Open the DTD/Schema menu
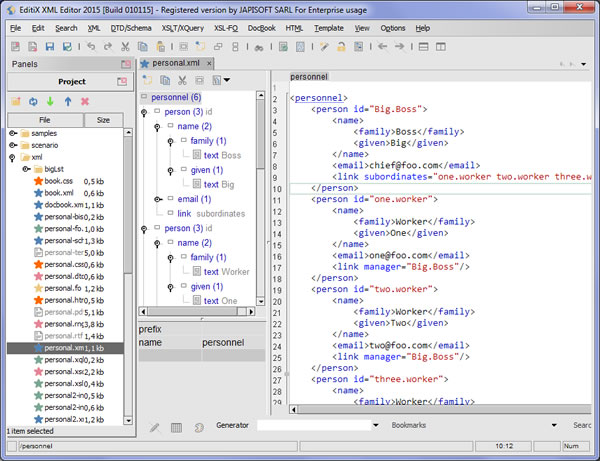This screenshot has height=461, width=600. (131, 28)
